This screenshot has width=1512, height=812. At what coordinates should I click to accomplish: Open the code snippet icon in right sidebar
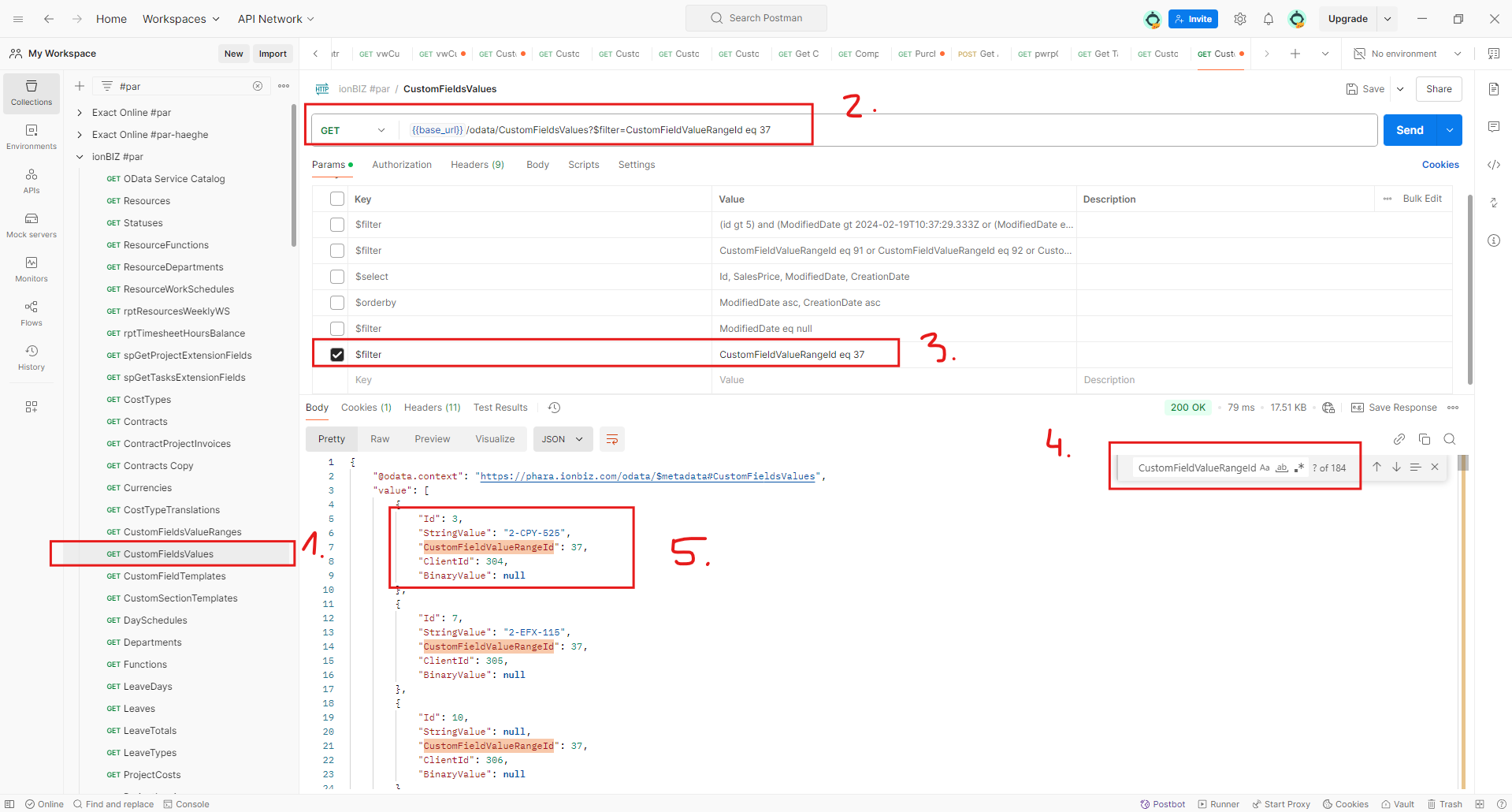point(1494,165)
